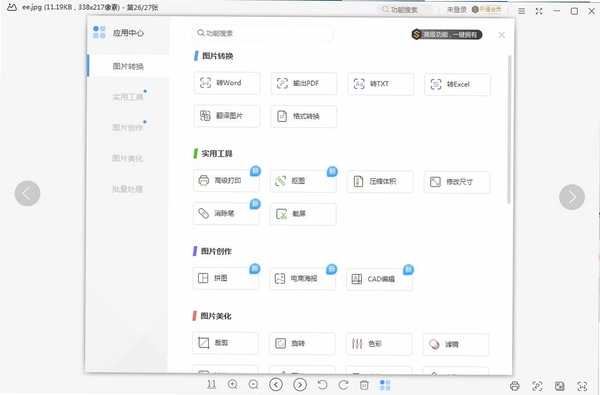The image size is (600, 395).
Task: Open the 拼图 tool
Action: 226,278
